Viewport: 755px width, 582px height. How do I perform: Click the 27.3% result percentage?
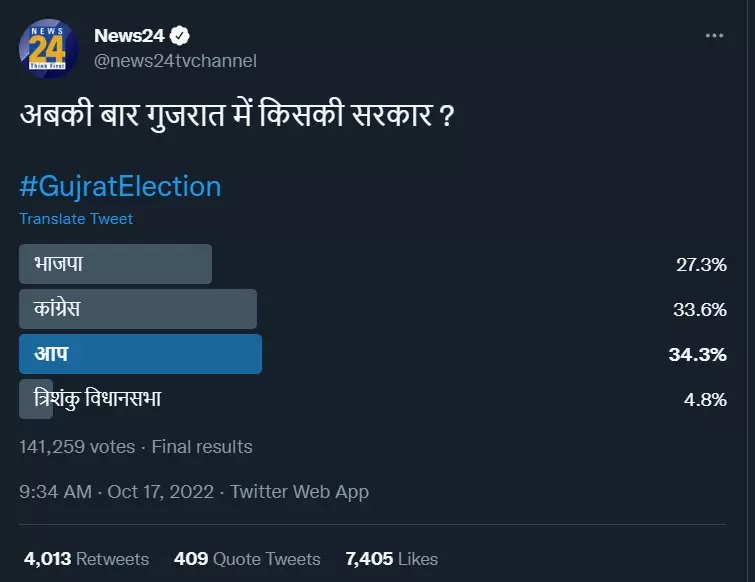tap(701, 265)
